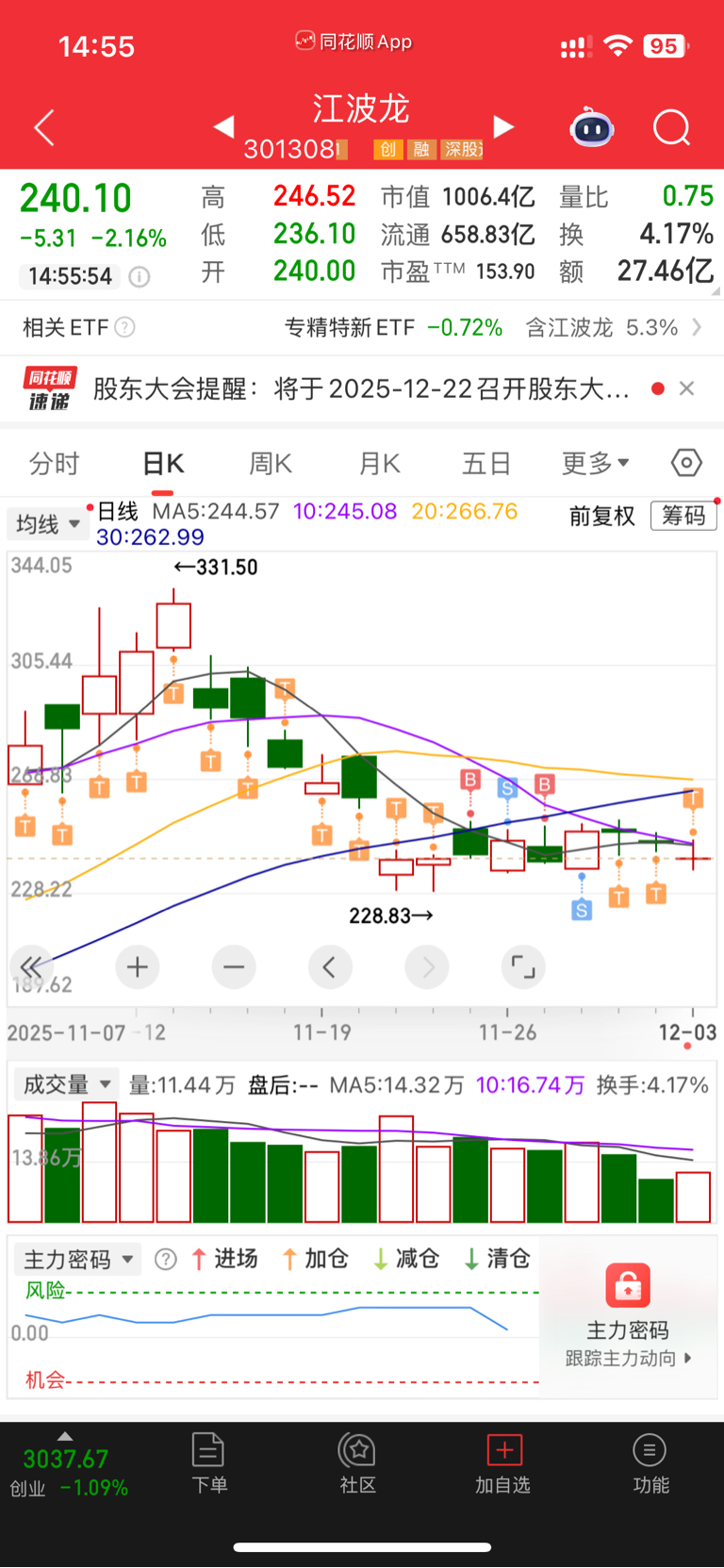Tap the stock name 江波龙 title
The width and height of the screenshot is (724, 1568).
(x=361, y=108)
